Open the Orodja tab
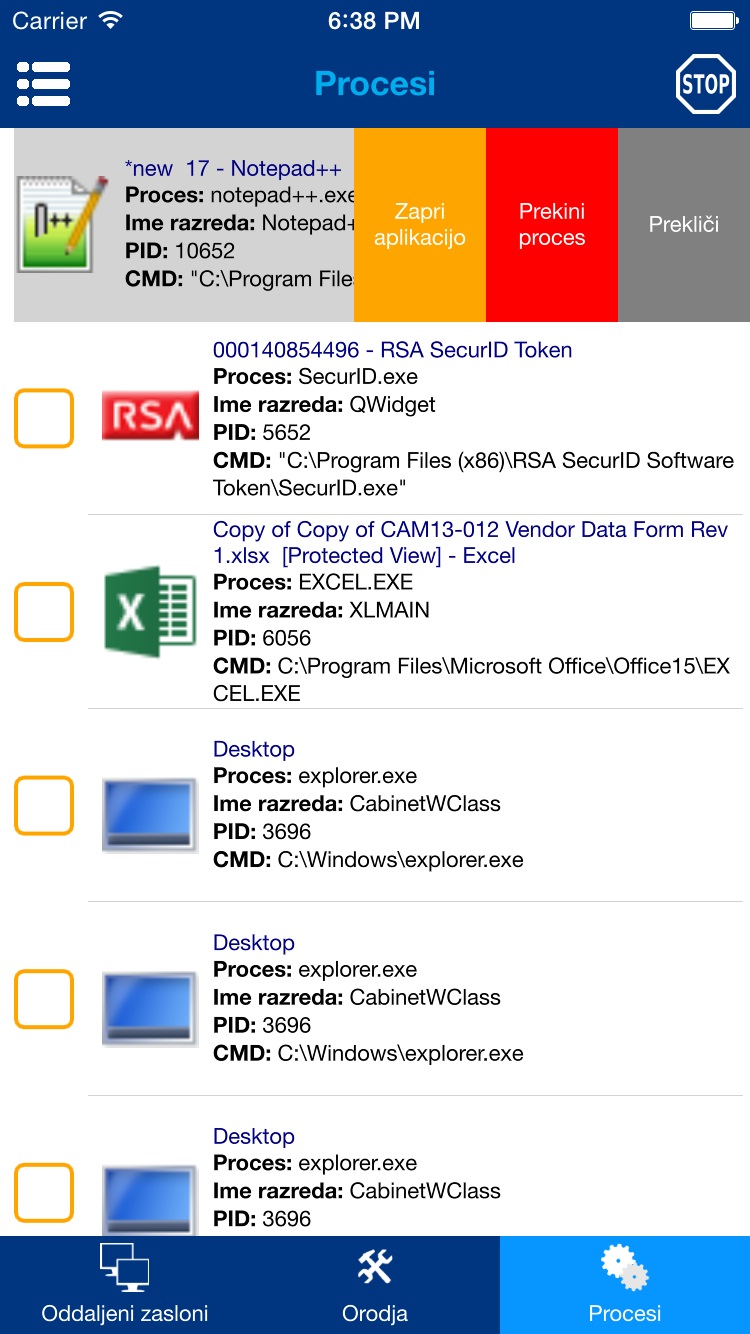 click(x=375, y=1285)
